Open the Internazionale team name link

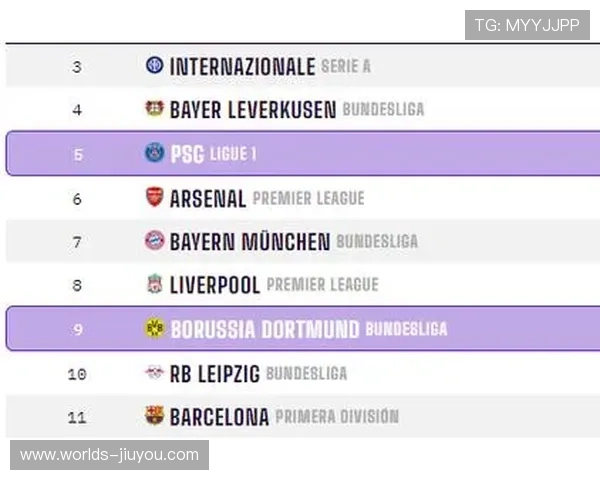pyautogui.click(x=242, y=67)
